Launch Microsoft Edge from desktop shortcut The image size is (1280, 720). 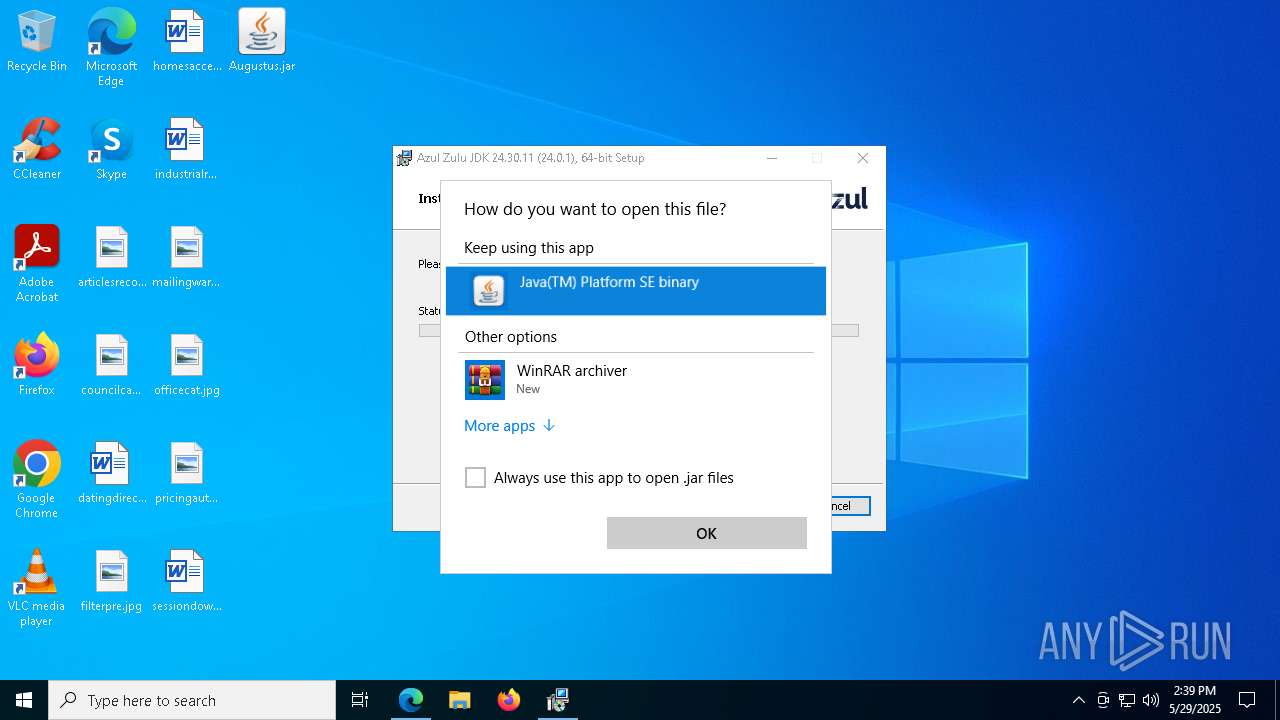point(111,48)
